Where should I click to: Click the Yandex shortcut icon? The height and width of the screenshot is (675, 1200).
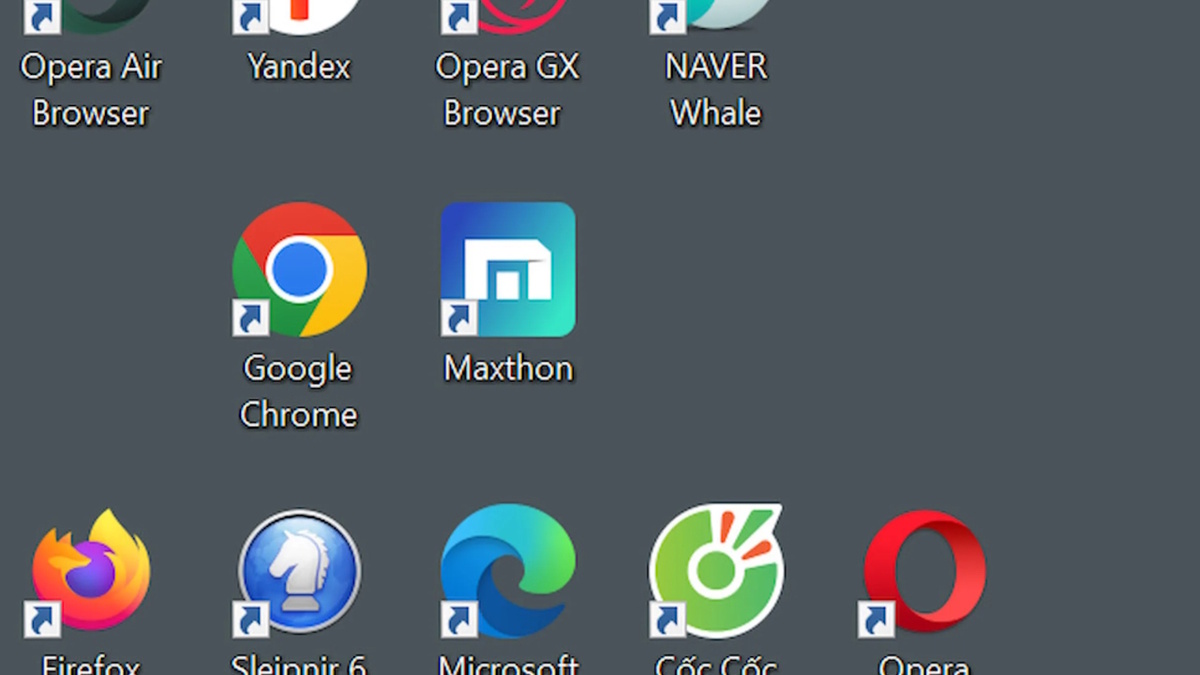pos(299,17)
